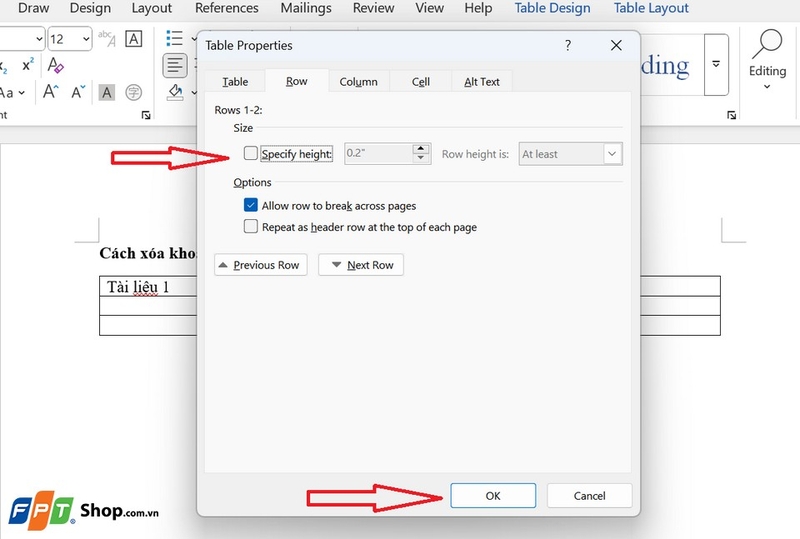This screenshot has height=539, width=800.
Task: Switch to the Cell tab
Action: 420,82
